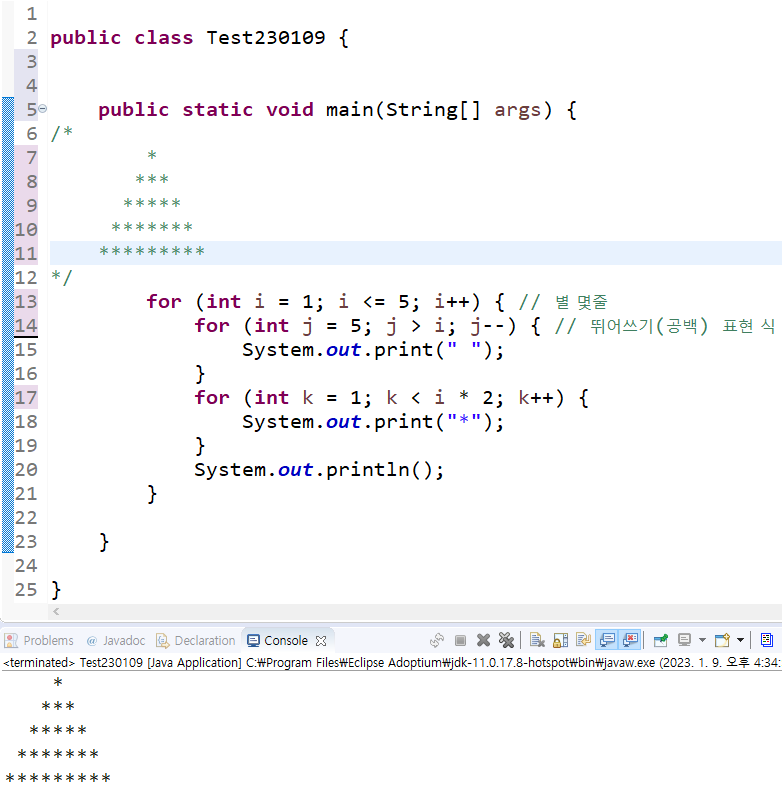Click 'k < i * 2' loop condition
The height and width of the screenshot is (794, 782).
click(440, 398)
